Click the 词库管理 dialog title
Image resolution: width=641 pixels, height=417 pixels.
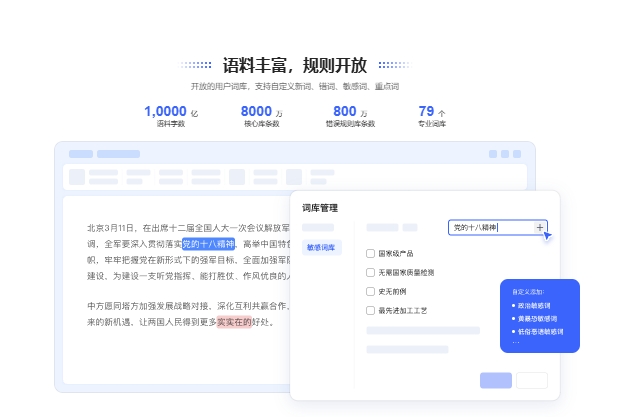tap(320, 207)
